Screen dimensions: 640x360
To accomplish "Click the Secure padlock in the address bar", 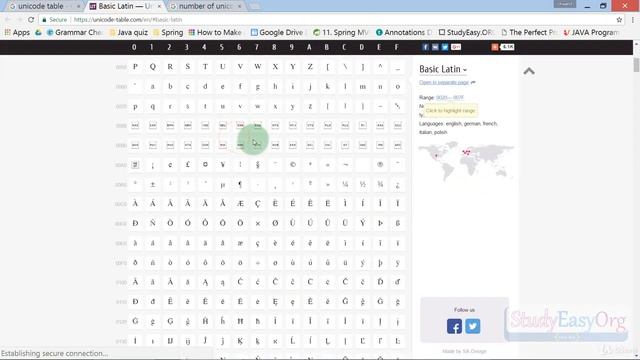I will (x=44, y=20).
